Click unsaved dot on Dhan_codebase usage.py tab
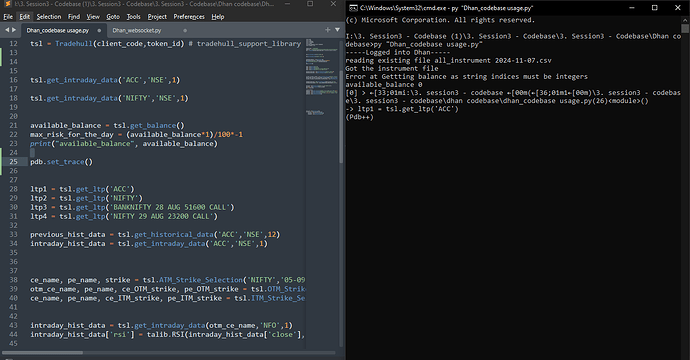The width and height of the screenshot is (690, 360). click(x=99, y=30)
